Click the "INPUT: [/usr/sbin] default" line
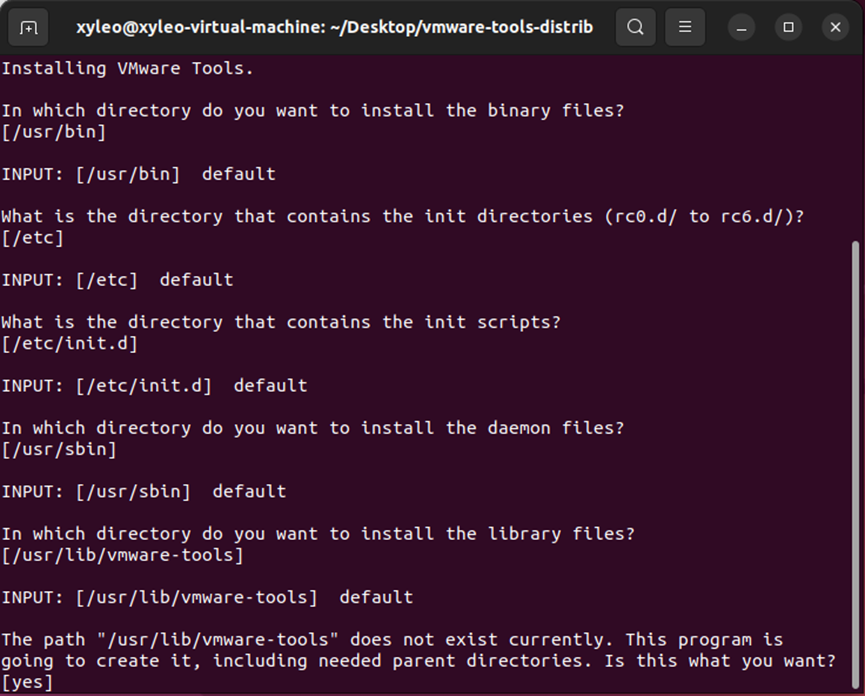This screenshot has width=865, height=696. (143, 491)
